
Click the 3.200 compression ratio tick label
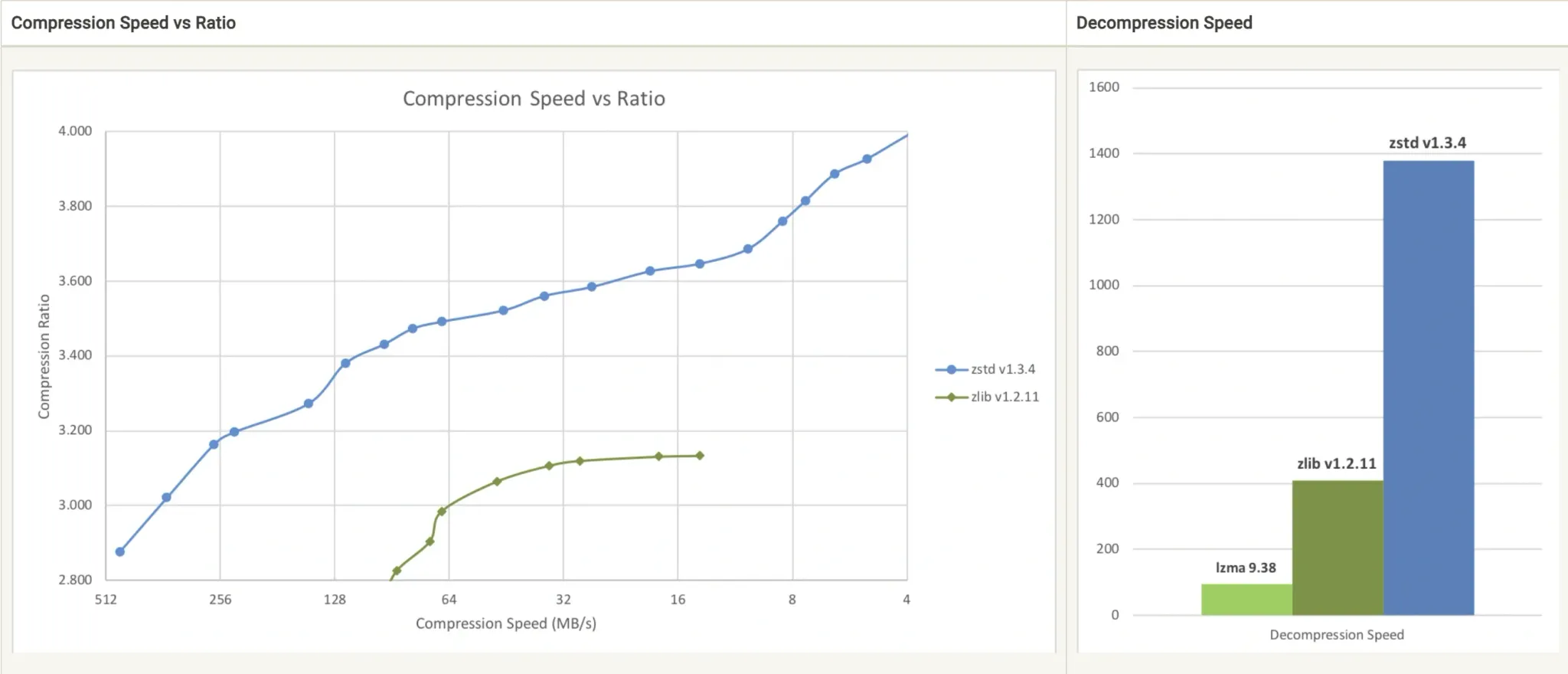tap(75, 430)
